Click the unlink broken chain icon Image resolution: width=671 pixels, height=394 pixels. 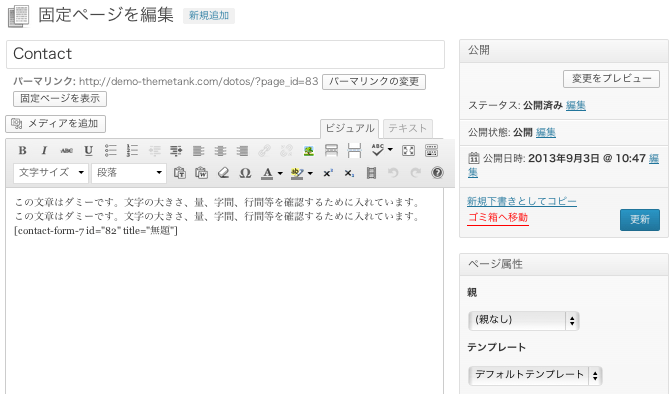[286, 151]
